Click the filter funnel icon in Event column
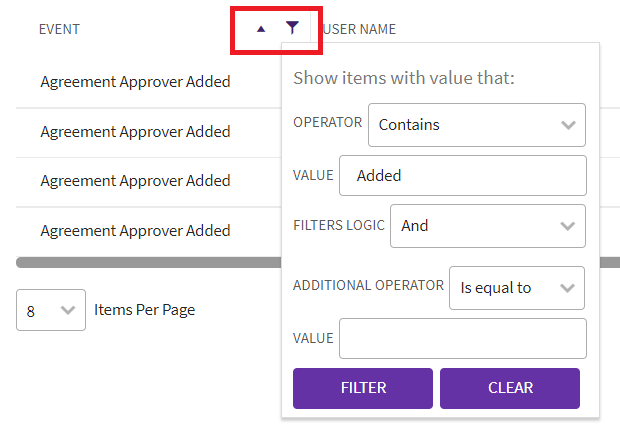This screenshot has width=620, height=444. [291, 28]
